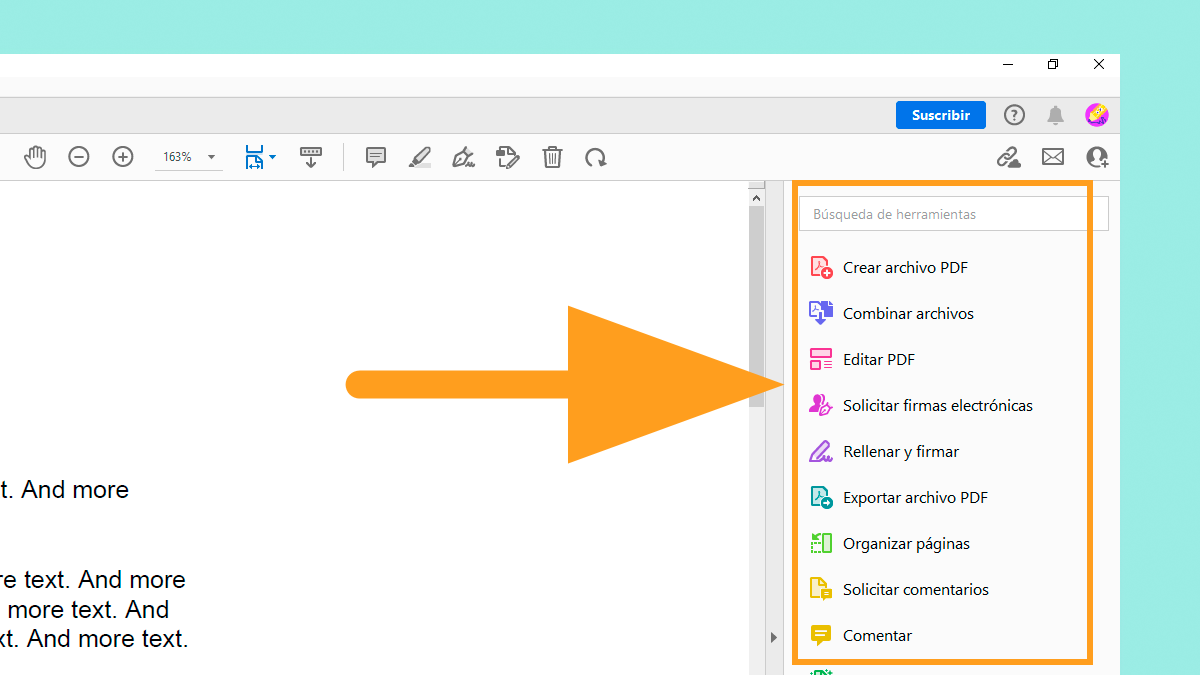Open the Editar PDF tool
This screenshot has height=675, width=1200.
877,359
